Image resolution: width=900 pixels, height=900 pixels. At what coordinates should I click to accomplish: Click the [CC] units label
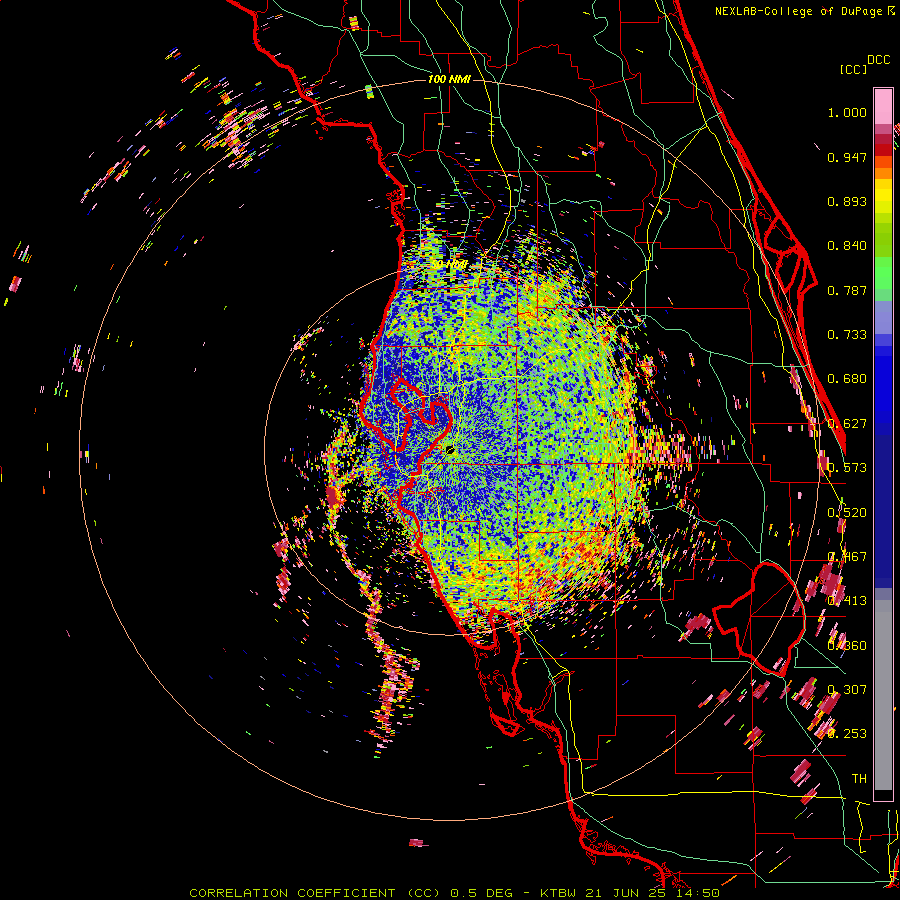pos(853,69)
